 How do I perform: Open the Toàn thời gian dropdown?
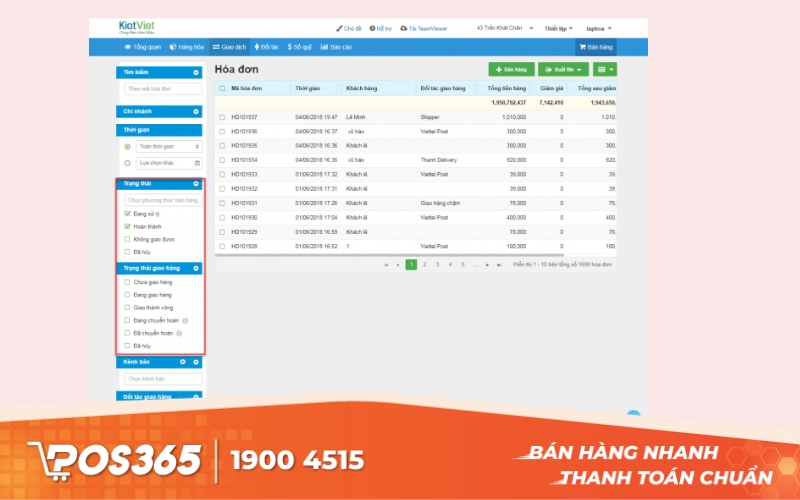tap(169, 146)
